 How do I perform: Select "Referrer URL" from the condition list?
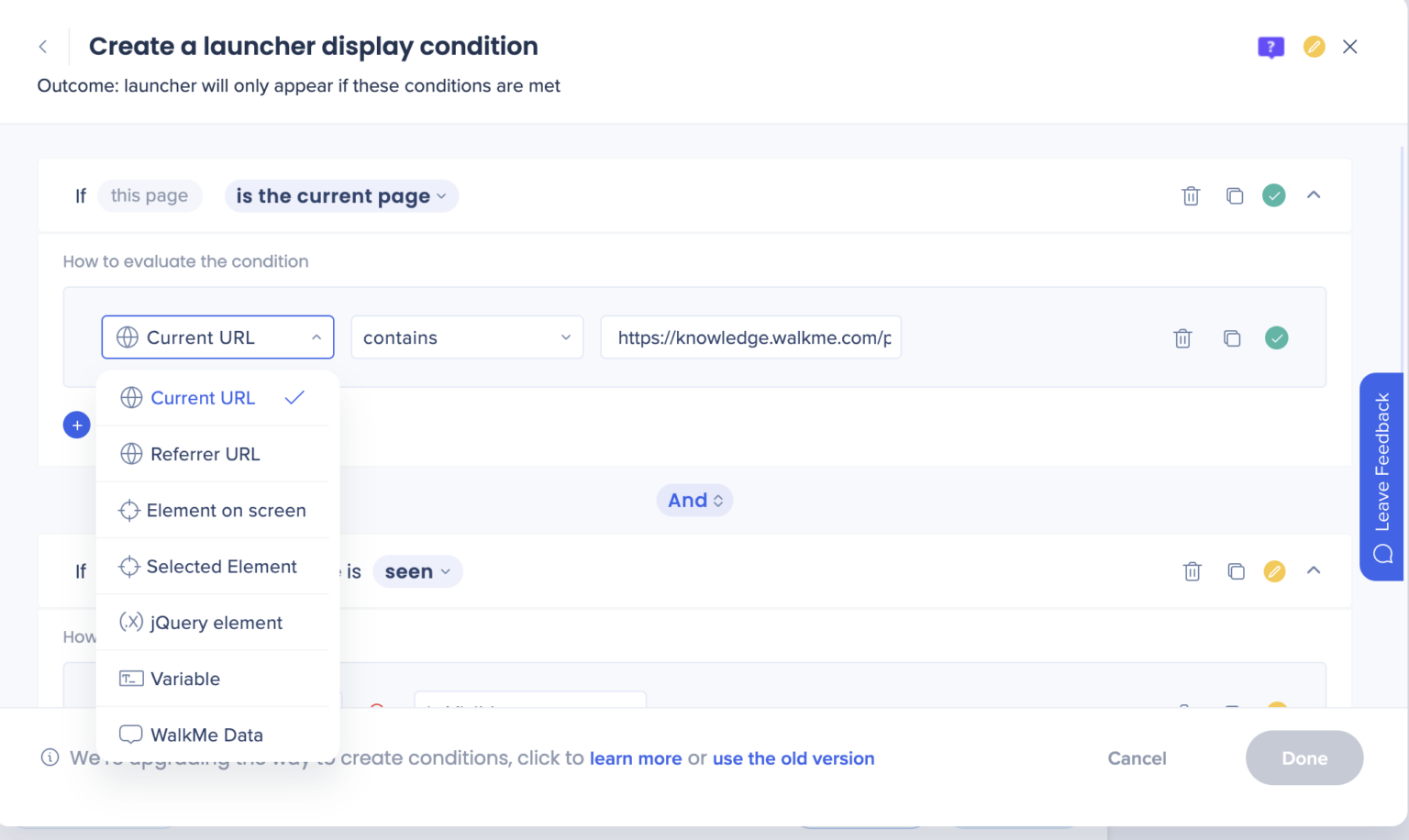(204, 454)
